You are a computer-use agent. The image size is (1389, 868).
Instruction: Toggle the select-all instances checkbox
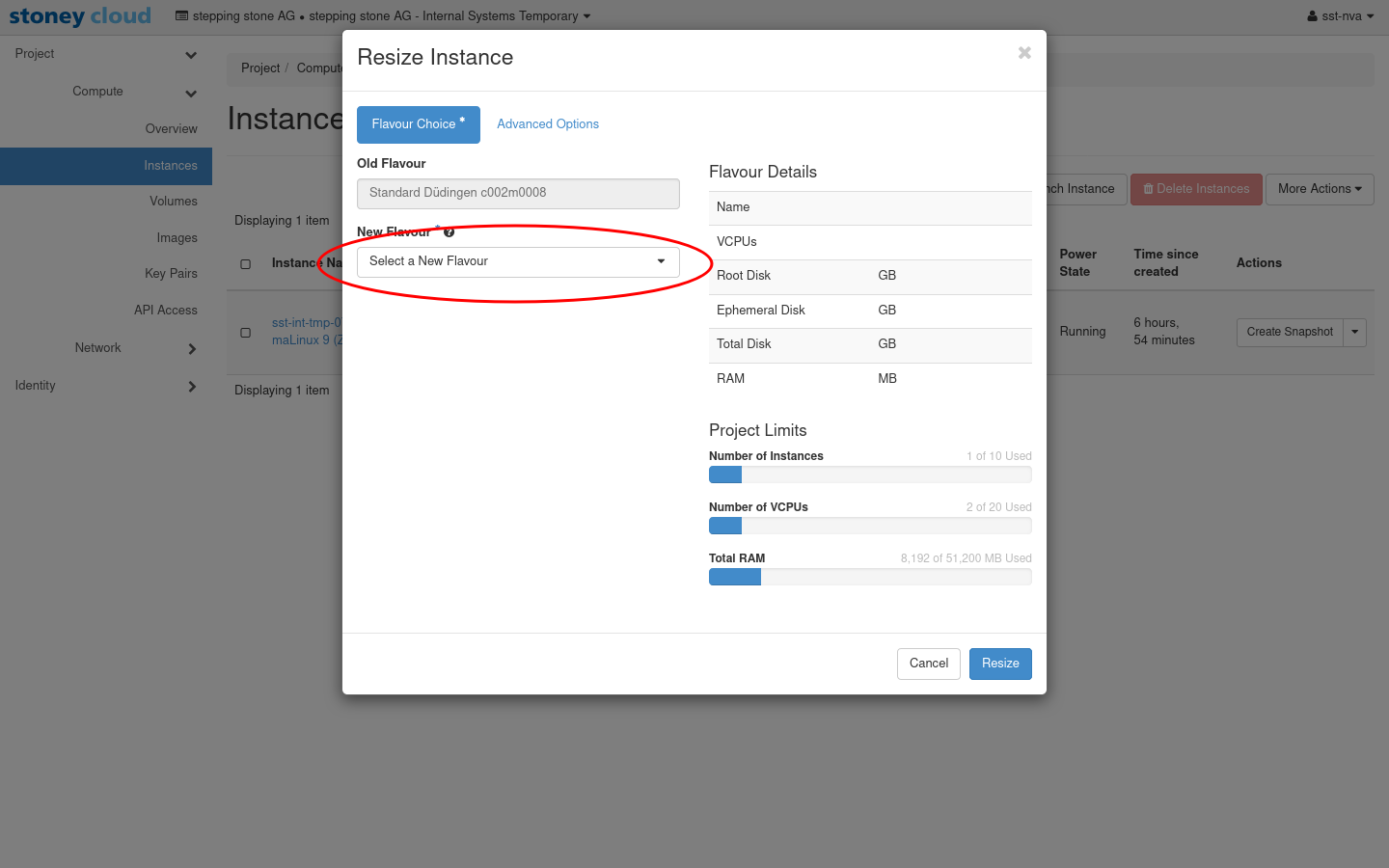click(246, 264)
